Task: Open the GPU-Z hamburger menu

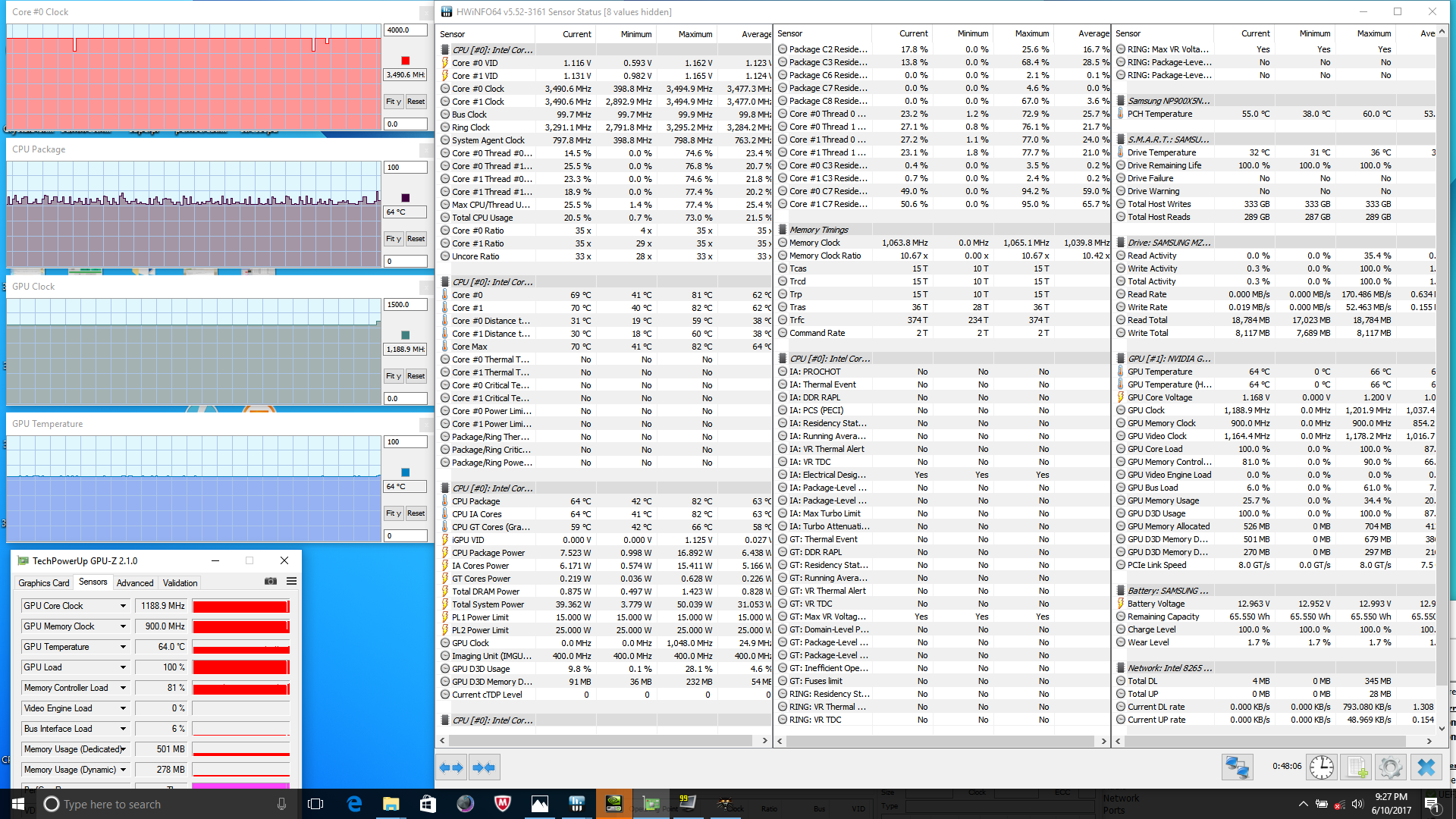Action: (x=291, y=582)
